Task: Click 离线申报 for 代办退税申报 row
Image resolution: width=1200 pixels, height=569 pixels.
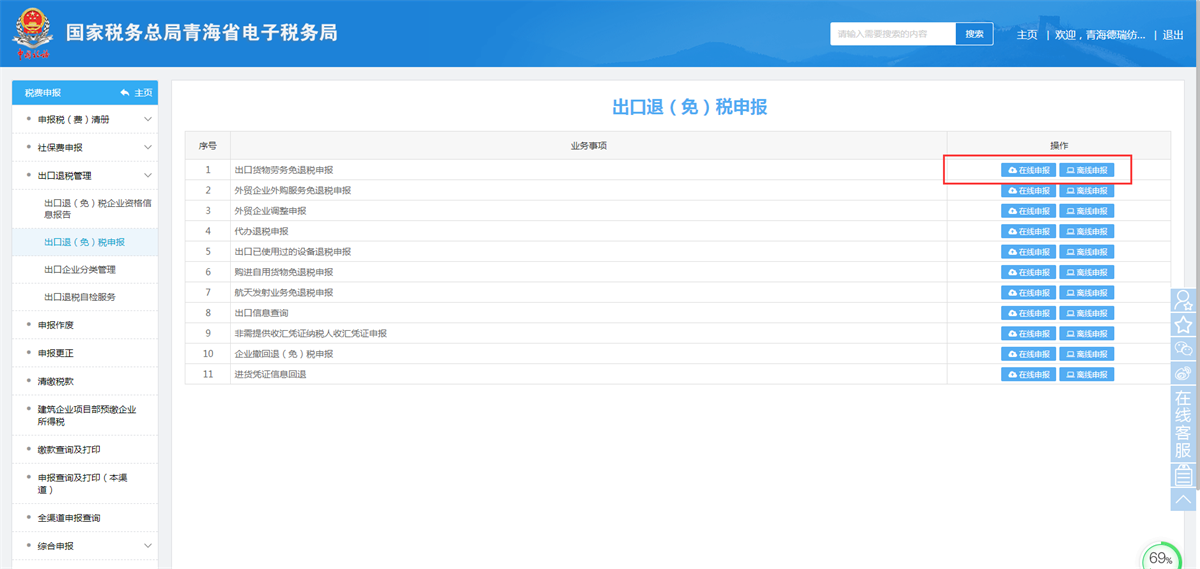Action: click(1086, 231)
